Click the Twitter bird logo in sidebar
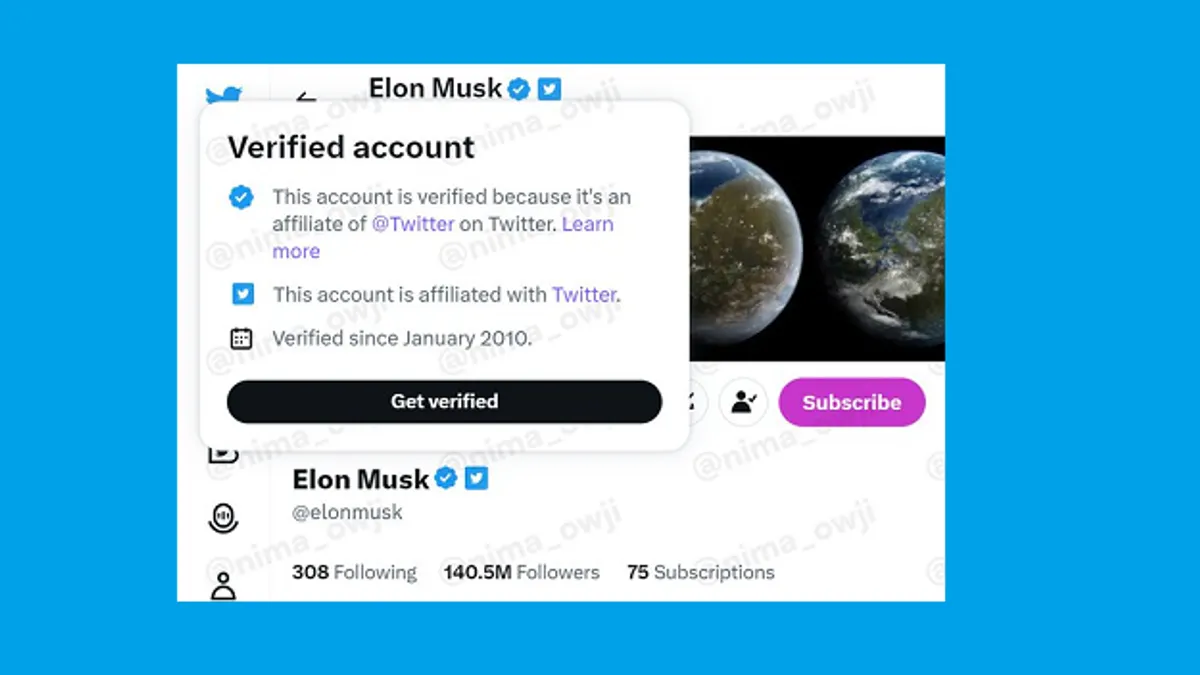The image size is (1200, 675). (224, 95)
